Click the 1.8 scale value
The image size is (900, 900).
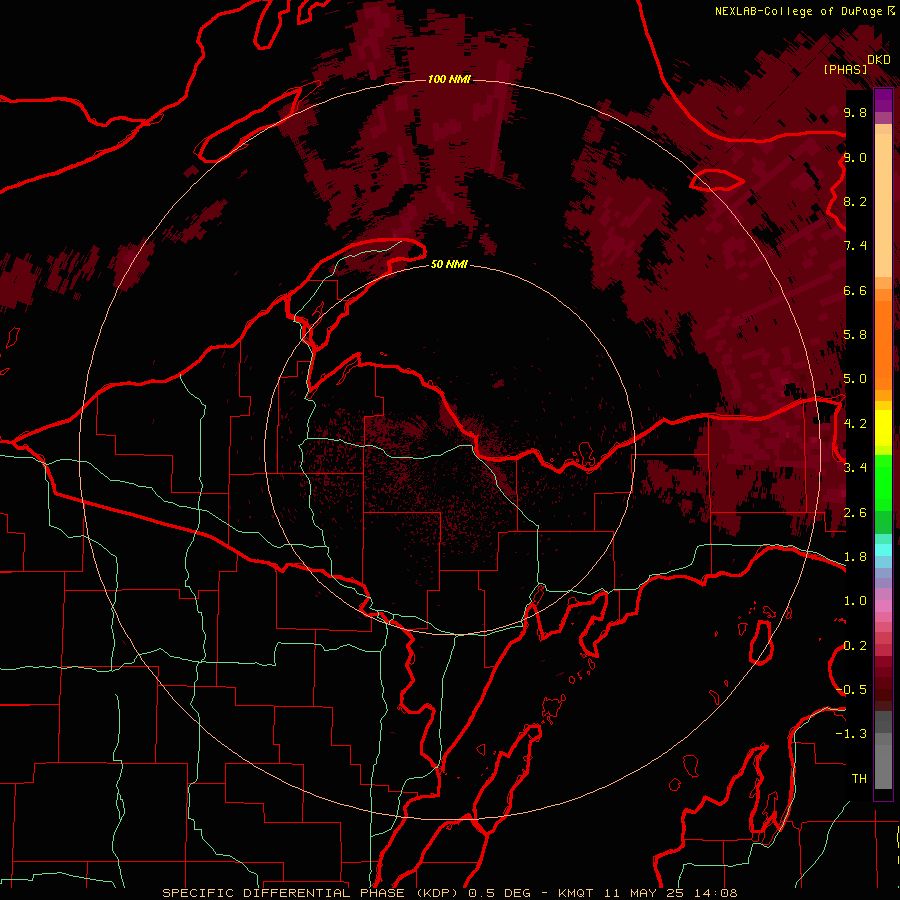[855, 557]
